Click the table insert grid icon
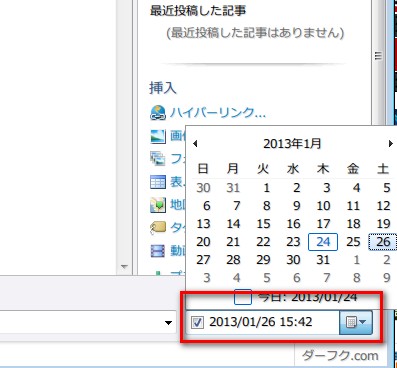 (x=158, y=182)
